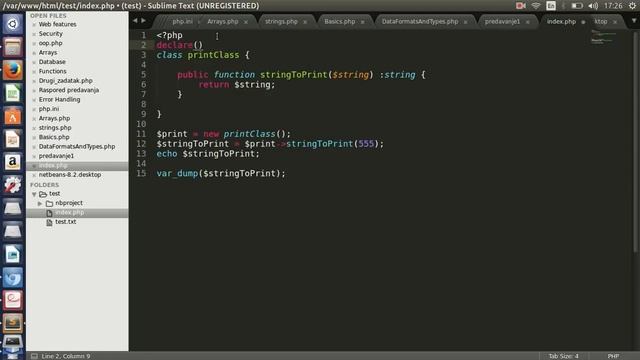Close the strings.php tab
The image size is (640, 360).
305,22
